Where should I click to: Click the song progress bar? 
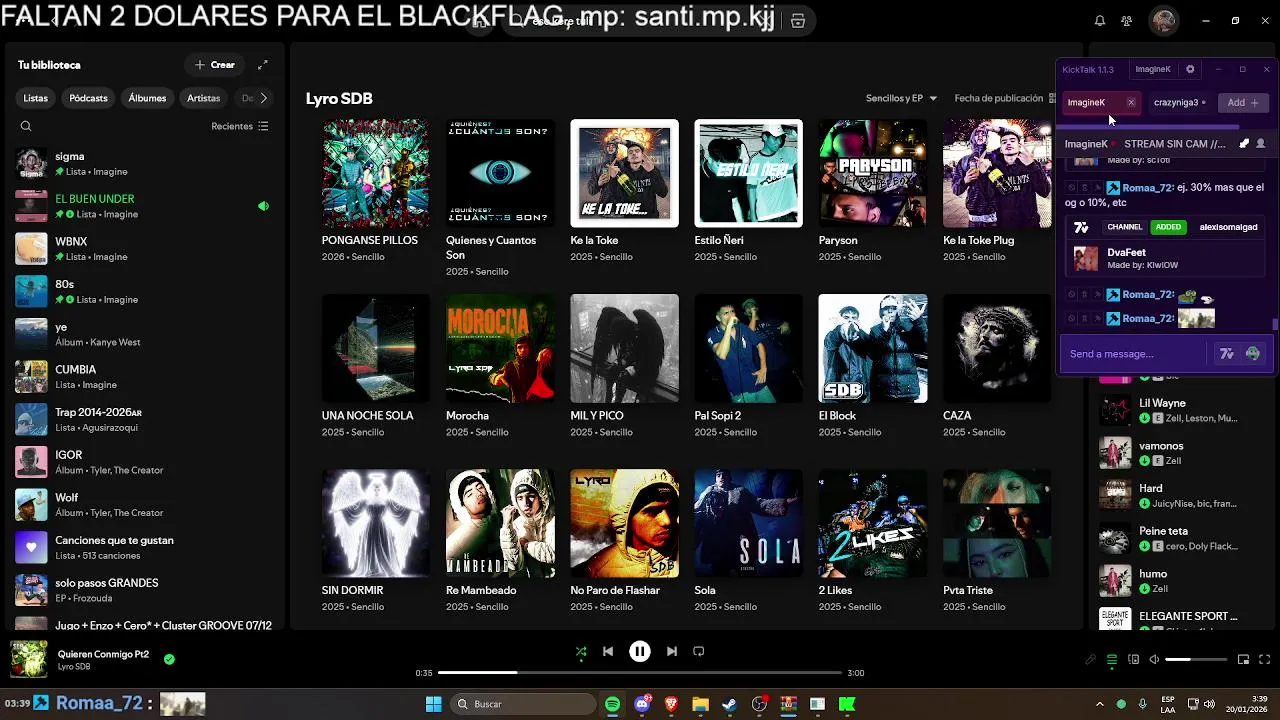tap(639, 673)
